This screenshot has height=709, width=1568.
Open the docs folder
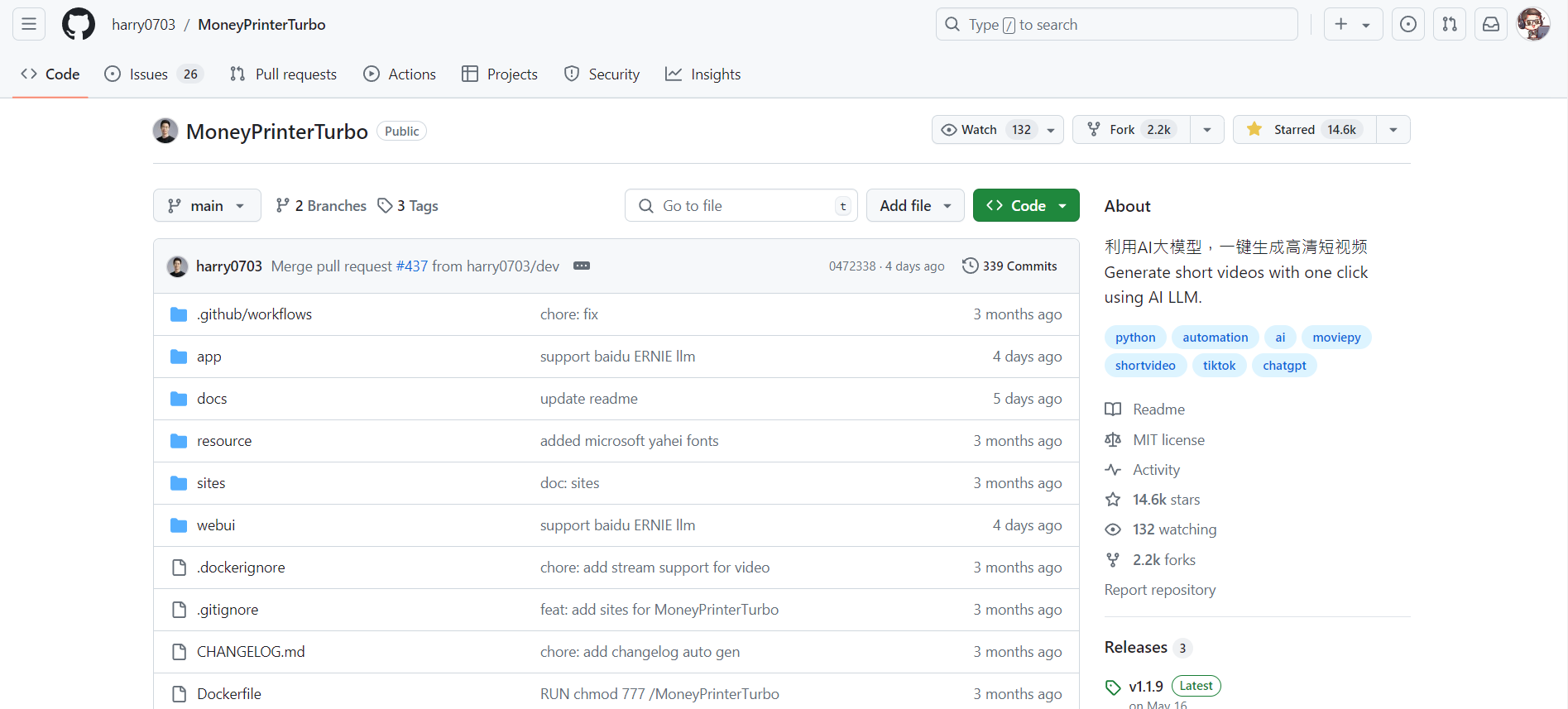pos(212,399)
